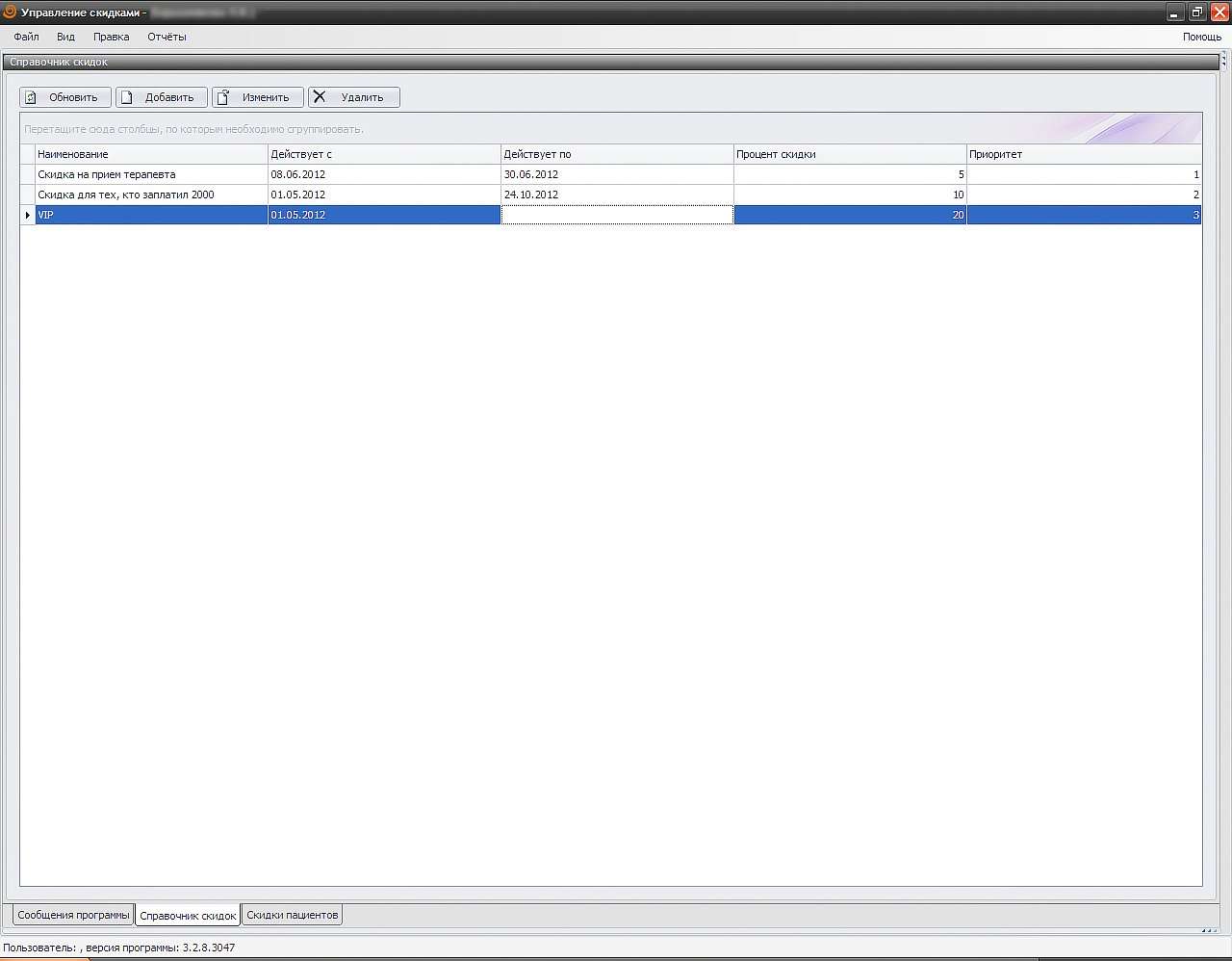The image size is (1232, 961).
Task: Click start date 01.05.2012 in VIP row
Action: pyautogui.click(x=384, y=215)
